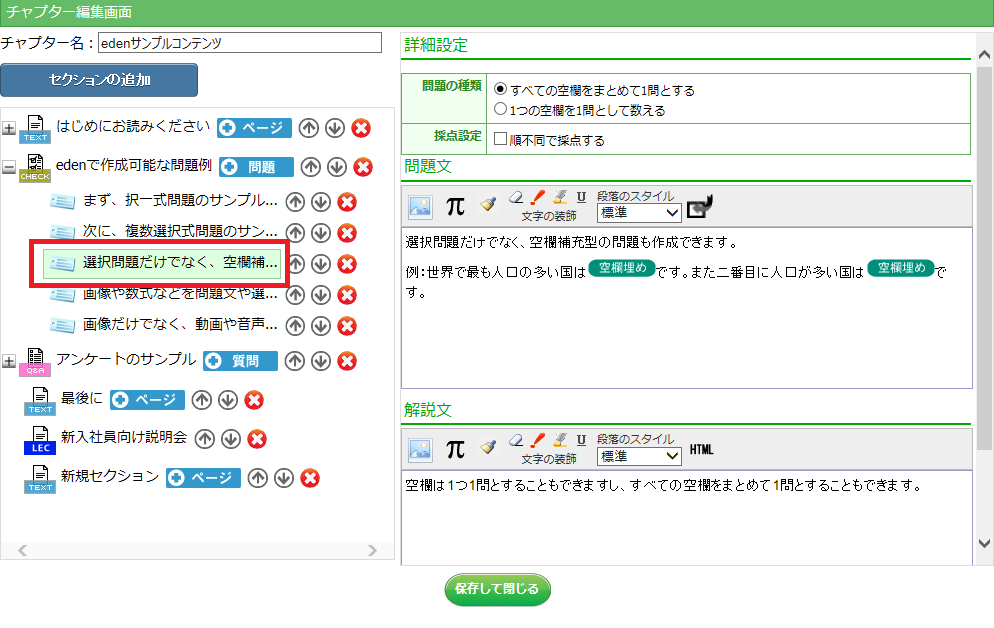Insert math formula (π) in 問題文 editor
994x628 pixels.
tap(455, 207)
